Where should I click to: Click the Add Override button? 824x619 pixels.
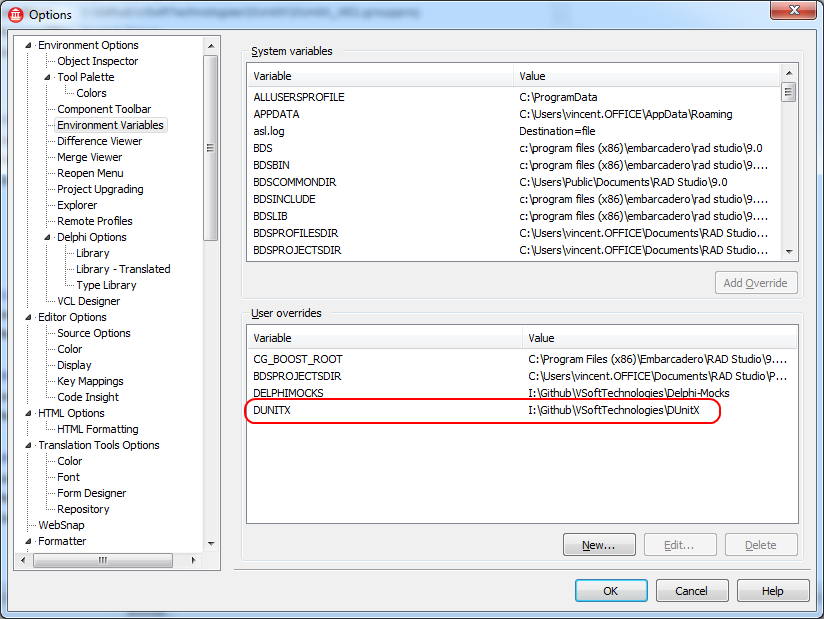pos(756,283)
